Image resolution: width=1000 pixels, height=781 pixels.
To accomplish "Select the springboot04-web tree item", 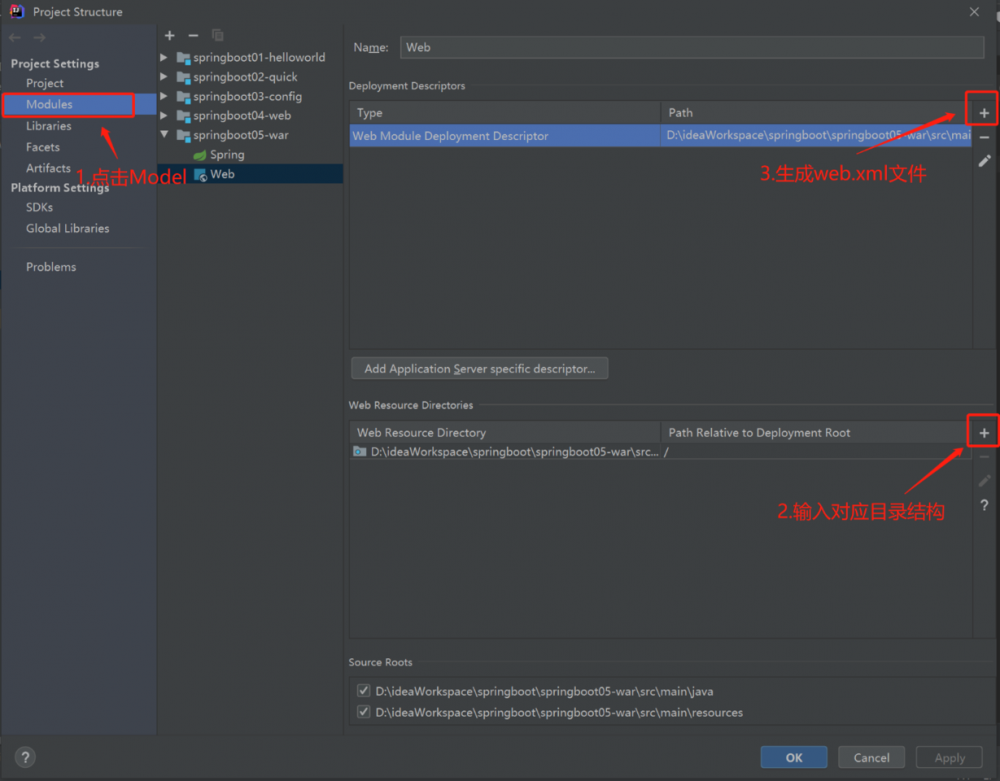I will pyautogui.click(x=242, y=115).
